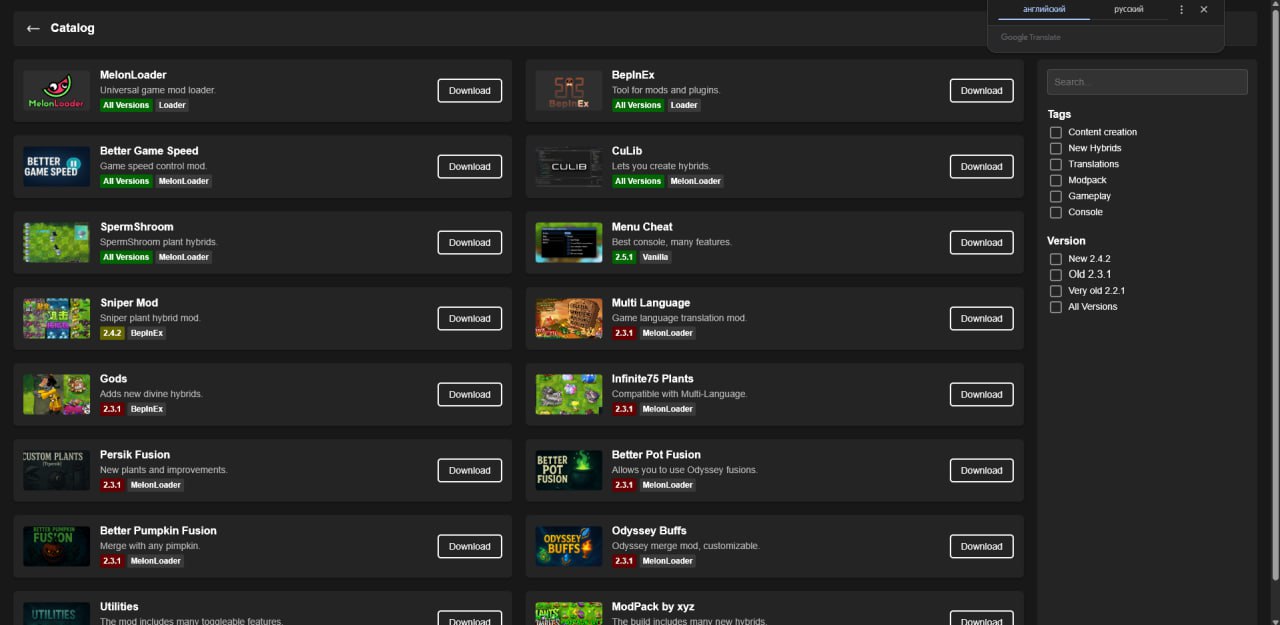Open the Odyssey Buffs thumbnail
The image size is (1280, 625).
(x=568, y=546)
